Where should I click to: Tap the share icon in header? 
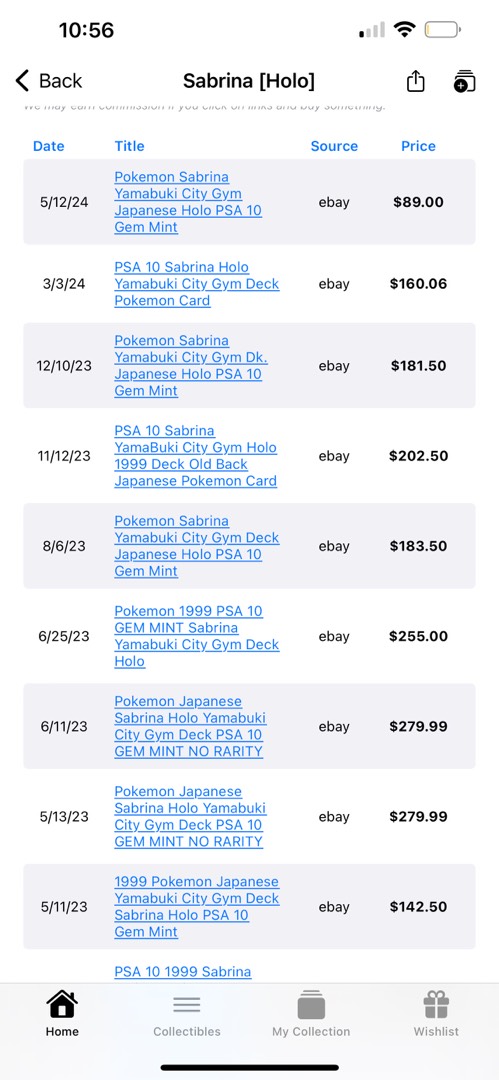point(415,81)
